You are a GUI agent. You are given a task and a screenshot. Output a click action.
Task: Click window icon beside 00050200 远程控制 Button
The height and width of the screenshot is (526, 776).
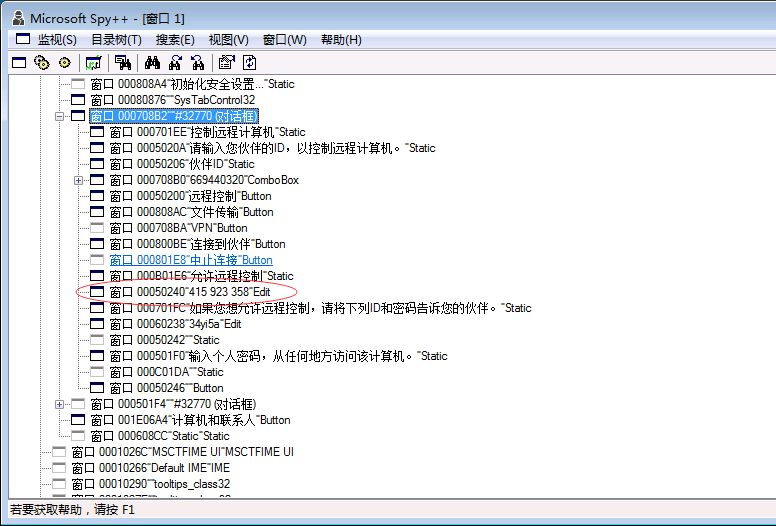[97, 196]
